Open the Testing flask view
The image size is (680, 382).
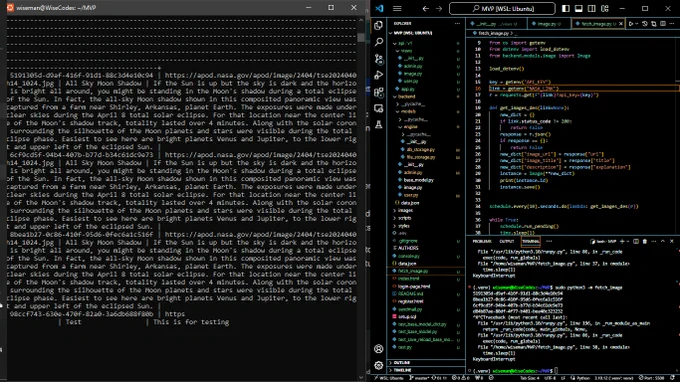(x=379, y=125)
